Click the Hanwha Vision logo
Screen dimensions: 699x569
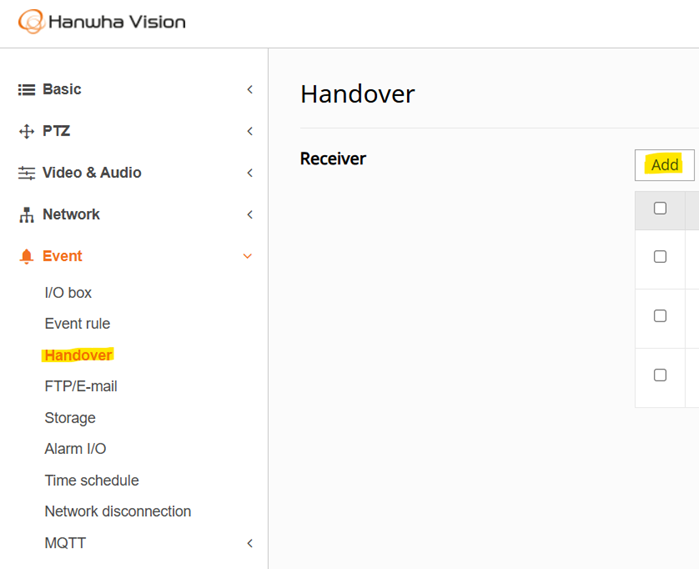102,21
